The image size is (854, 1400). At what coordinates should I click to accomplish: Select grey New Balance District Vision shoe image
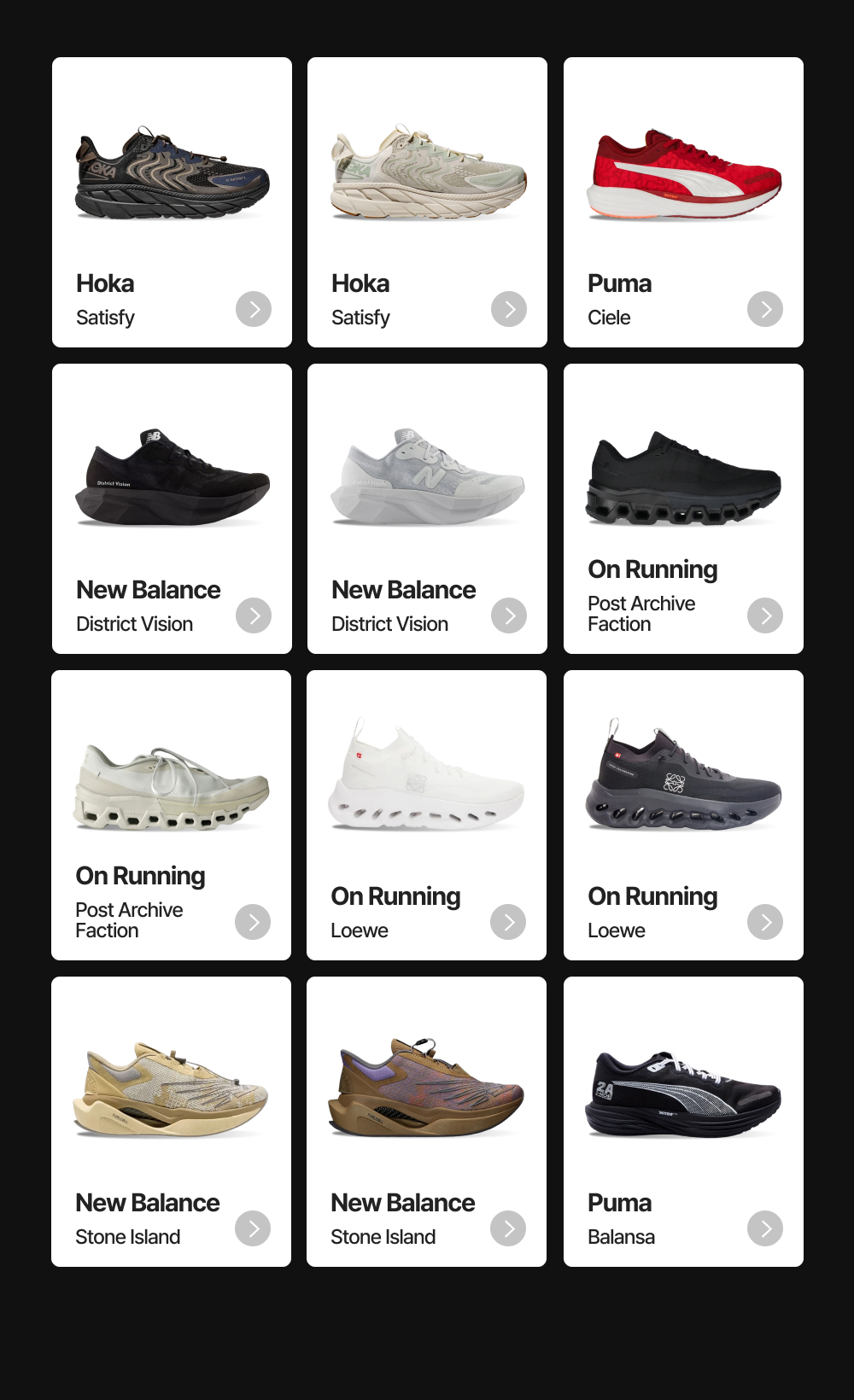pos(427,476)
